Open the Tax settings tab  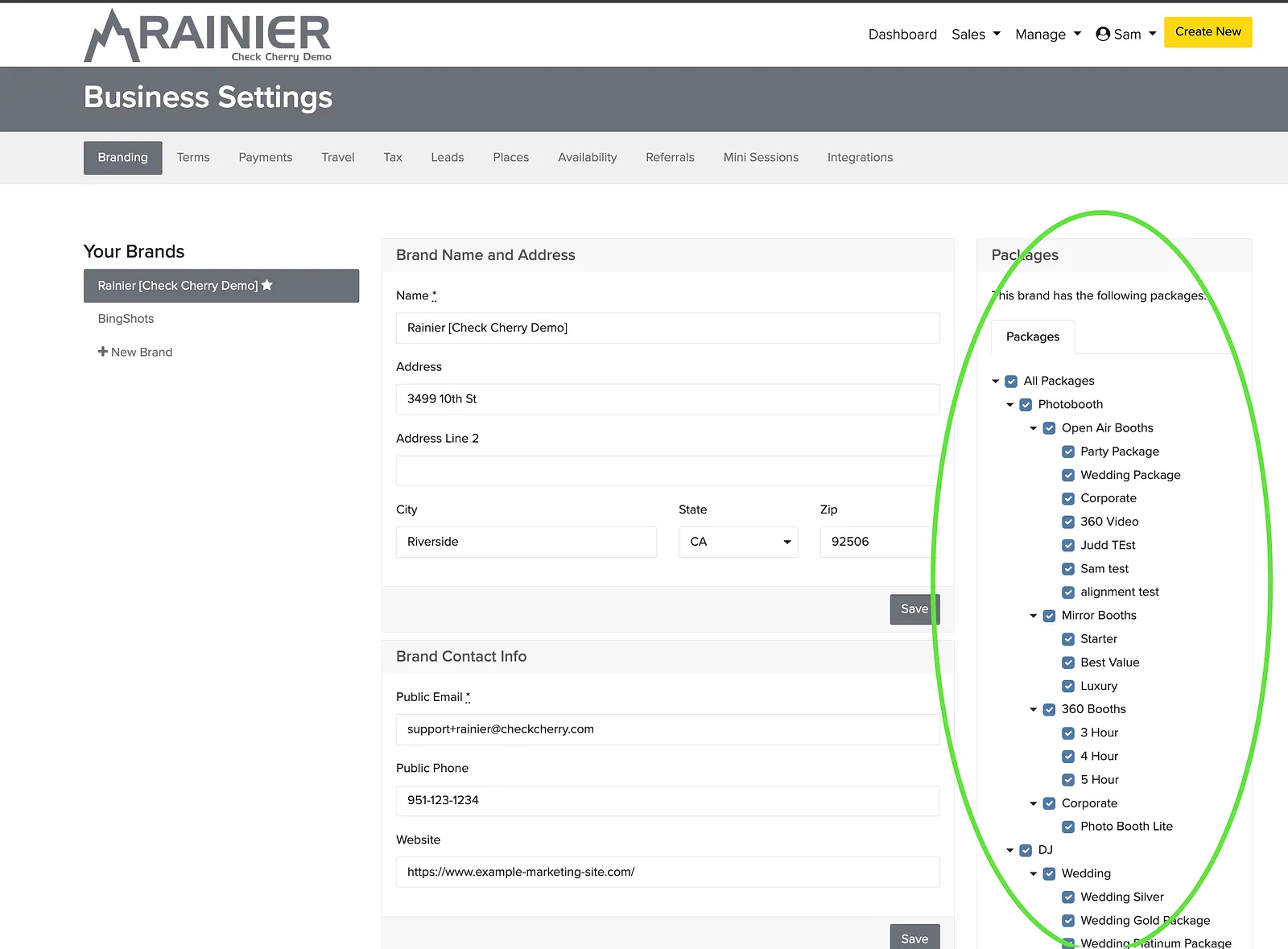pyautogui.click(x=393, y=158)
